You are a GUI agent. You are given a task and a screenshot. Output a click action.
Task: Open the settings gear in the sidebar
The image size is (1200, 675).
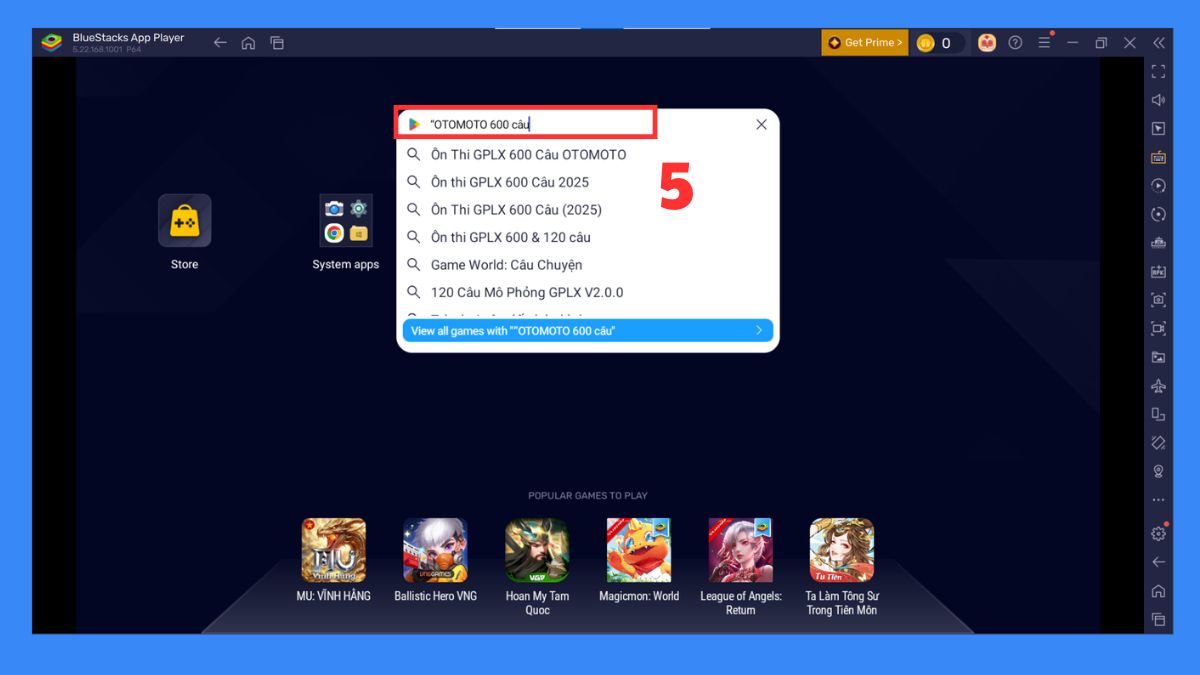pos(1158,534)
